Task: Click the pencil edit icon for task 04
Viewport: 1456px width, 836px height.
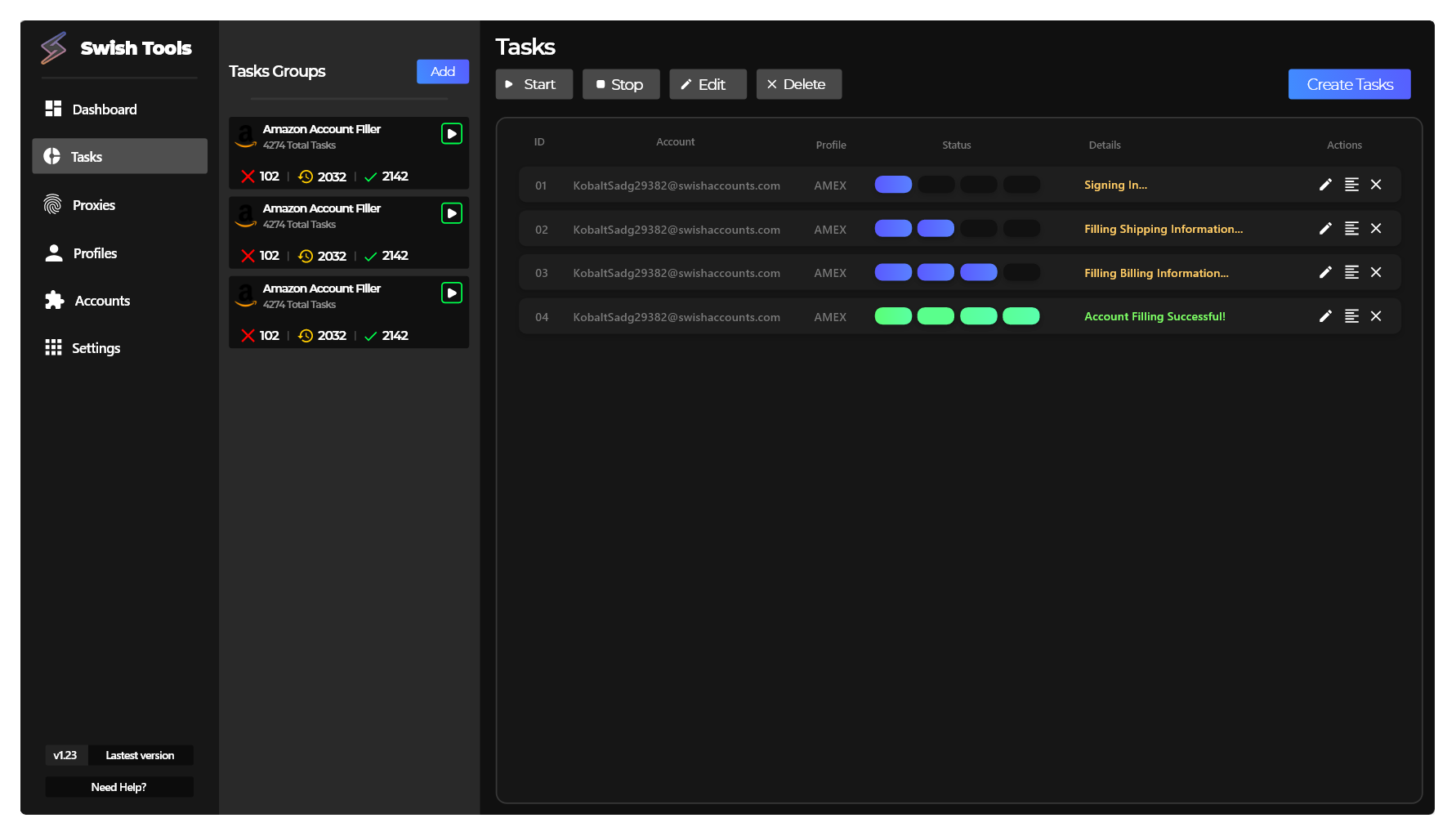Action: click(x=1325, y=316)
